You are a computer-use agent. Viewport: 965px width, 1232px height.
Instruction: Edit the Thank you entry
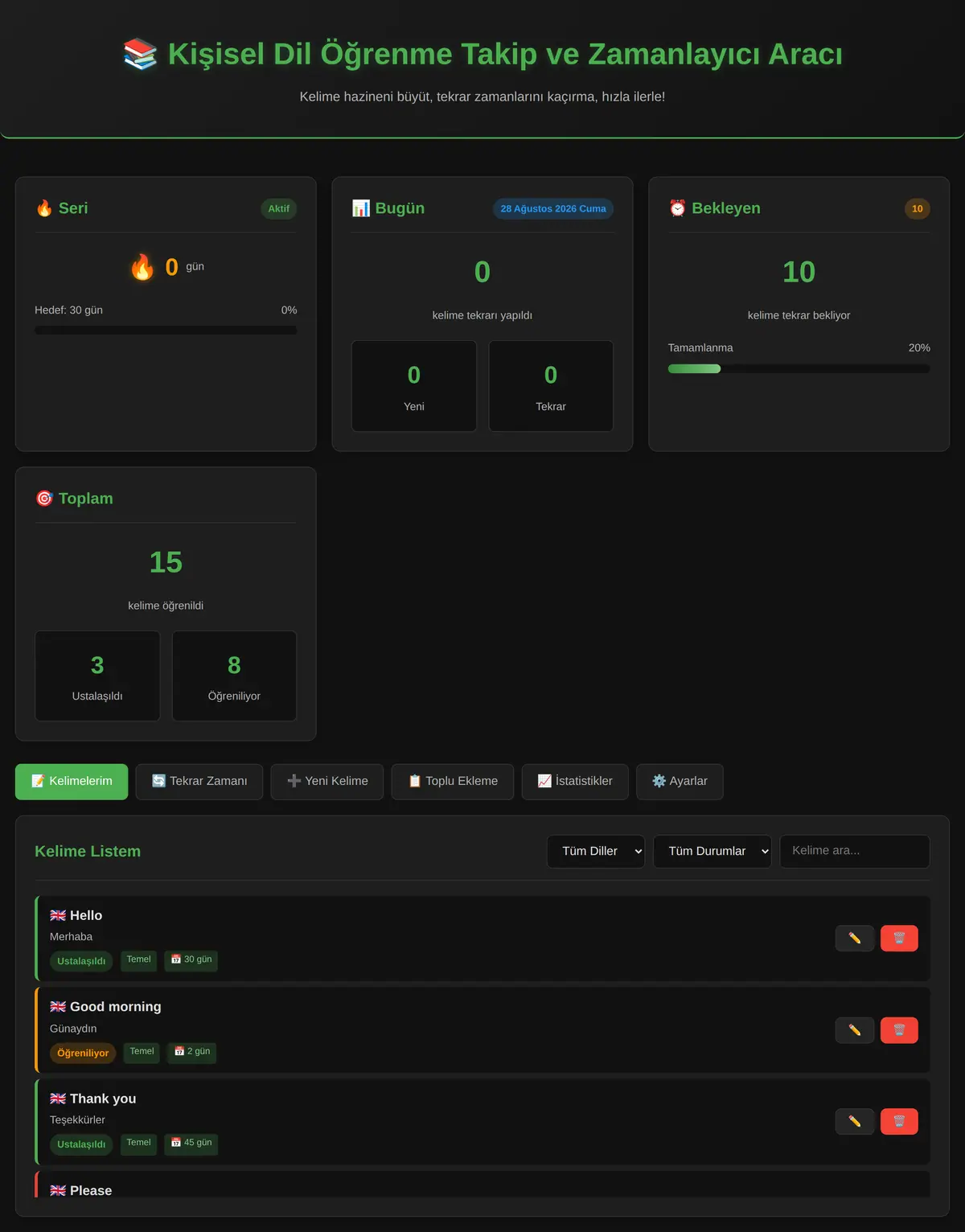855,1122
